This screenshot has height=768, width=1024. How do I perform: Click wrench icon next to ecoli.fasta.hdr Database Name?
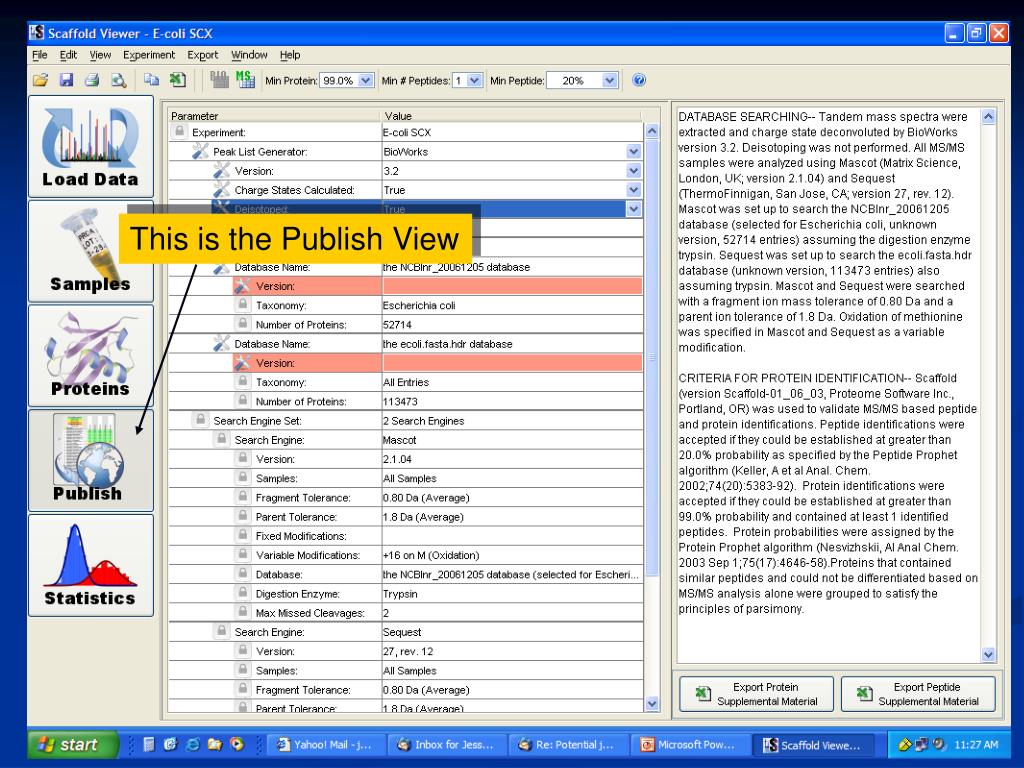click(x=221, y=344)
